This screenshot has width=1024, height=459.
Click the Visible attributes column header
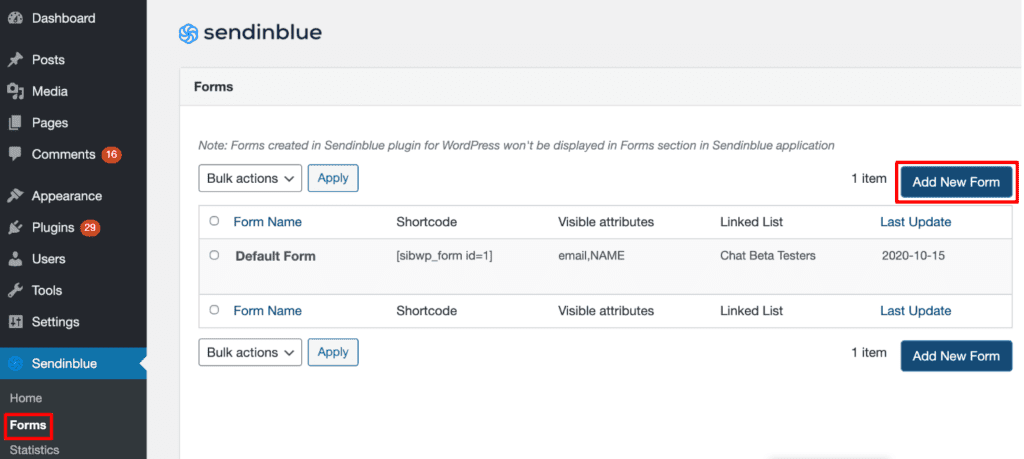(x=606, y=222)
